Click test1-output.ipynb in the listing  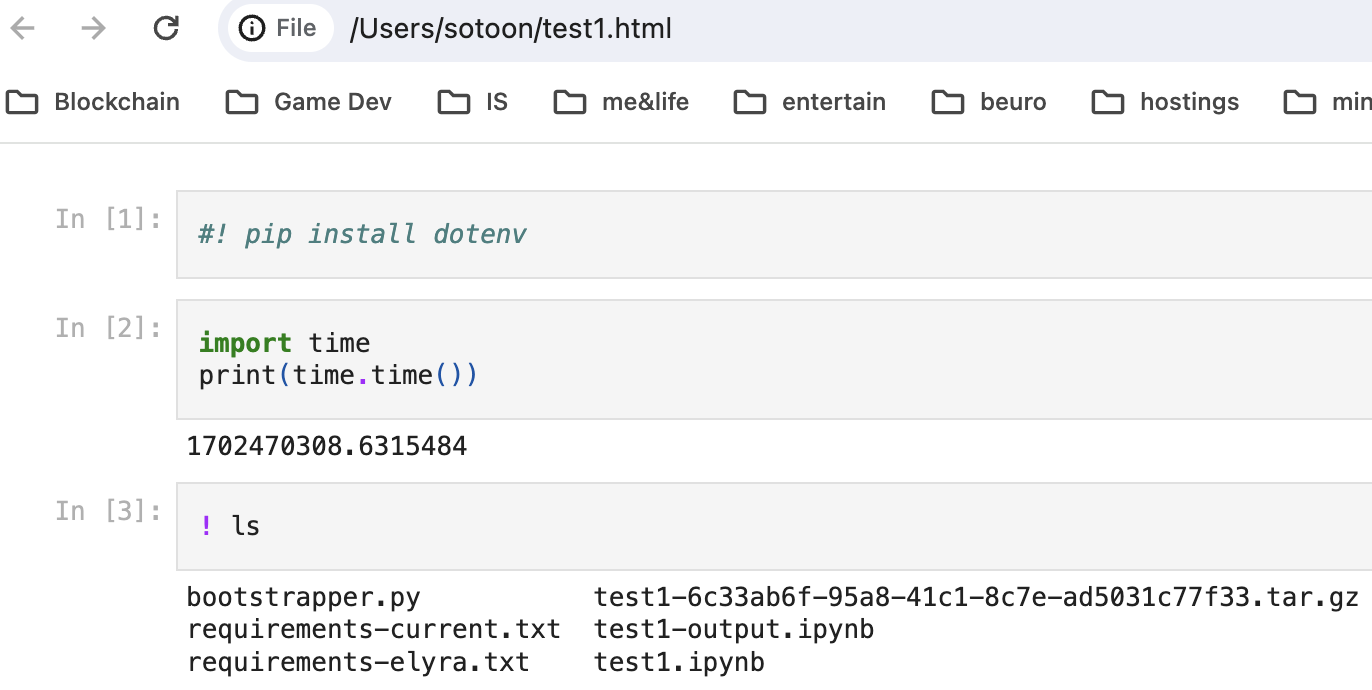(733, 630)
